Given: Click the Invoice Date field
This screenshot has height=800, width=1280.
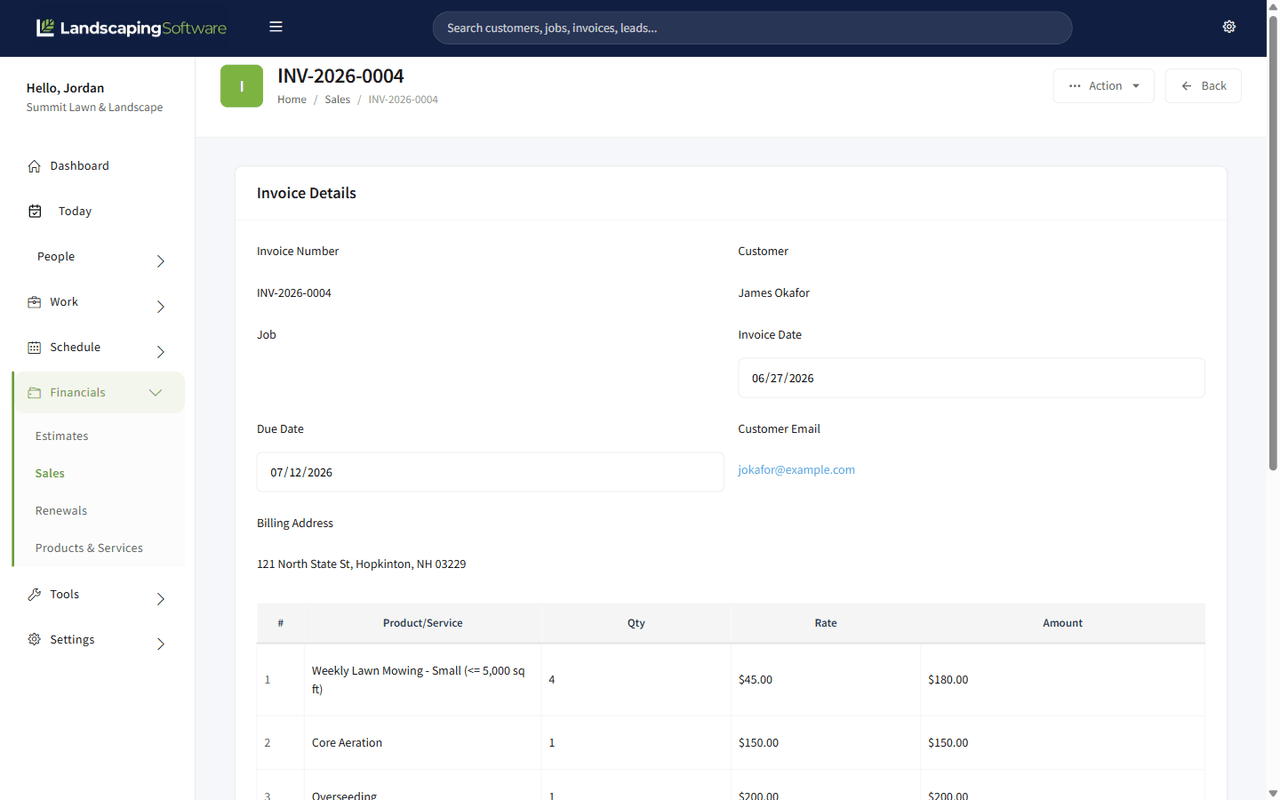Looking at the screenshot, I should (x=971, y=378).
